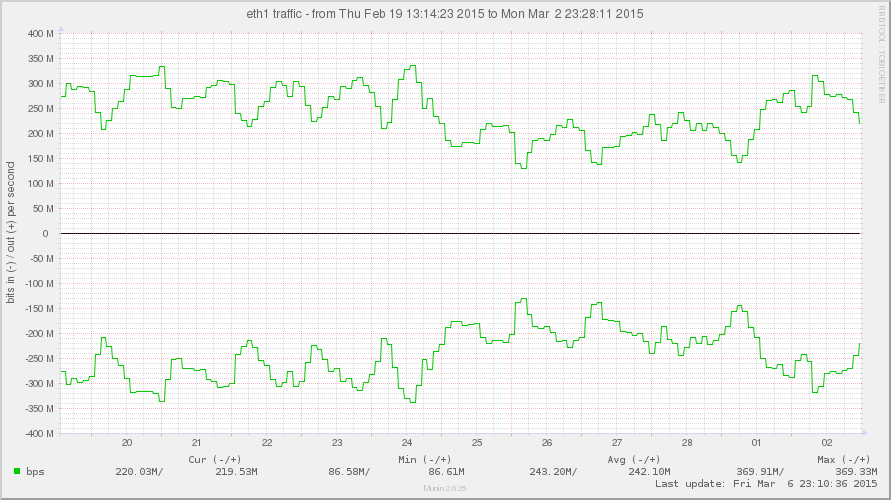
Task: Click the 350 M y-axis tick label
Action: (41, 59)
